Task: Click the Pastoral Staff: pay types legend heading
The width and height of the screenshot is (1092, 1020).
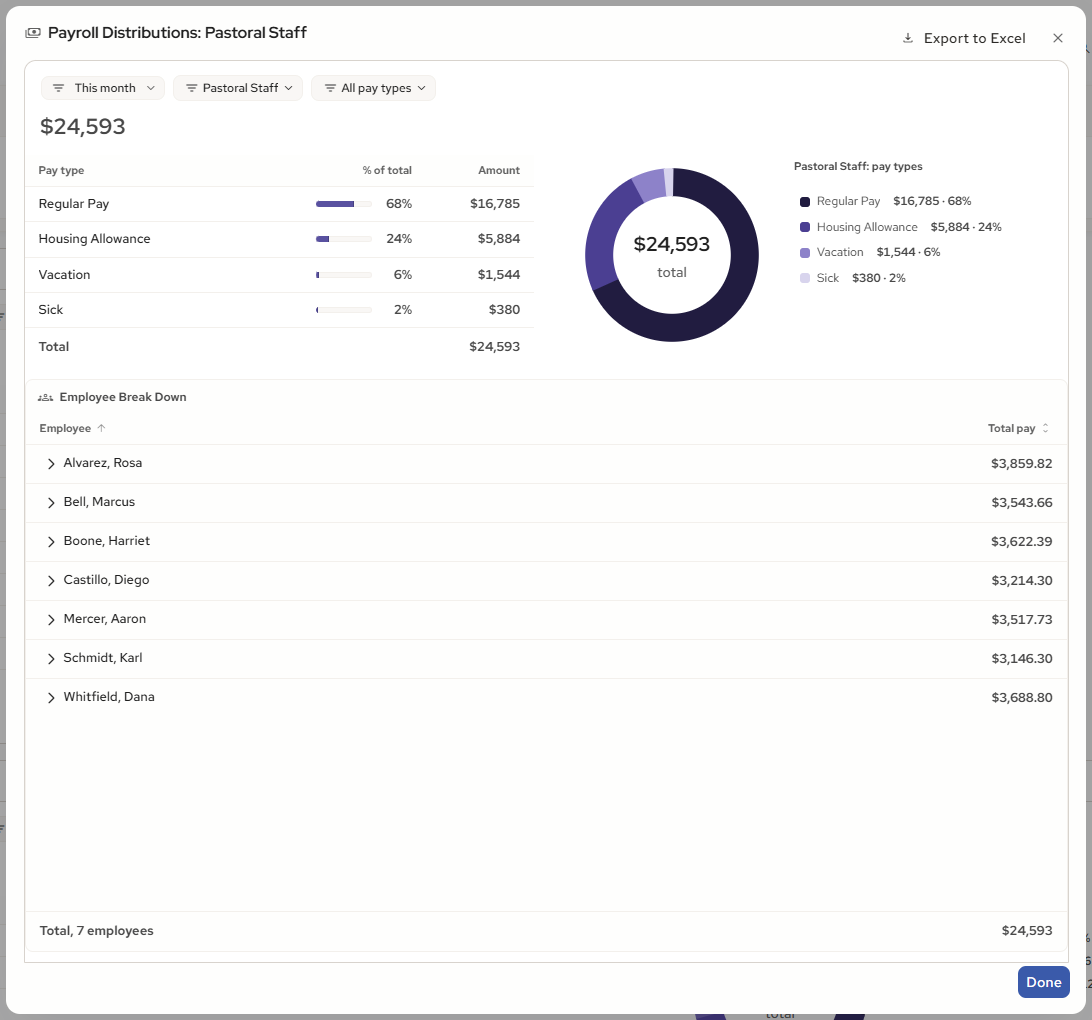Action: (858, 166)
